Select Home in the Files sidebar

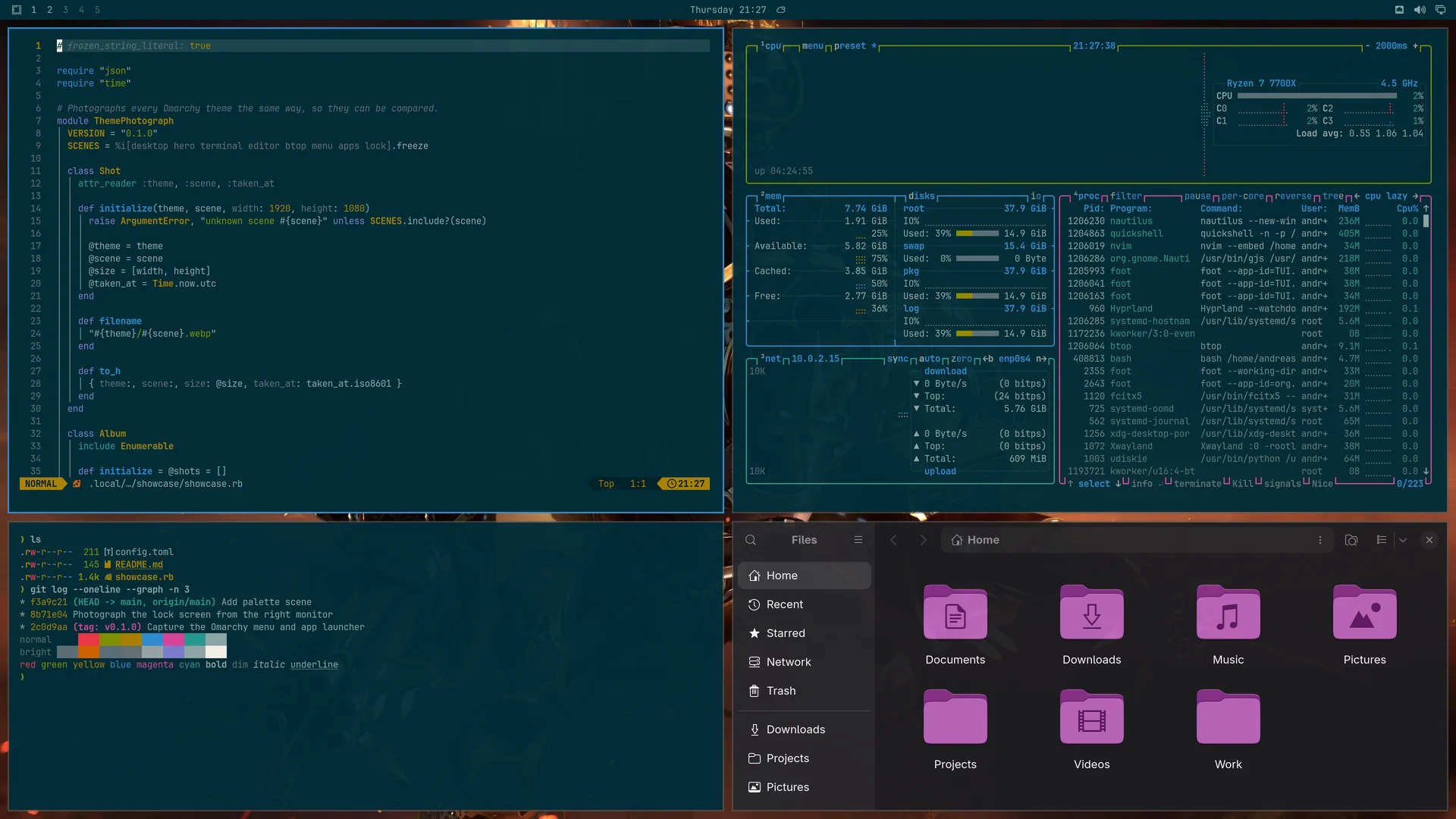[804, 576]
